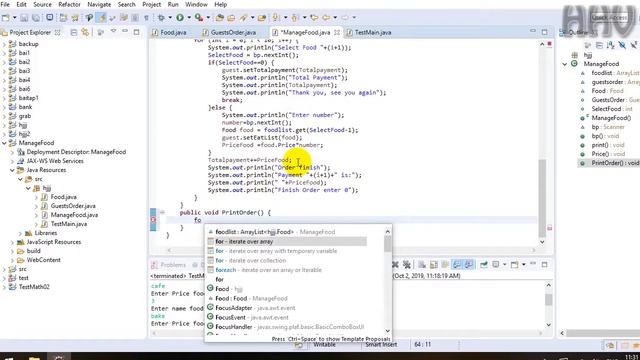Click the Save All toolbar icon
This screenshot has height=360, width=640.
tap(36, 18)
